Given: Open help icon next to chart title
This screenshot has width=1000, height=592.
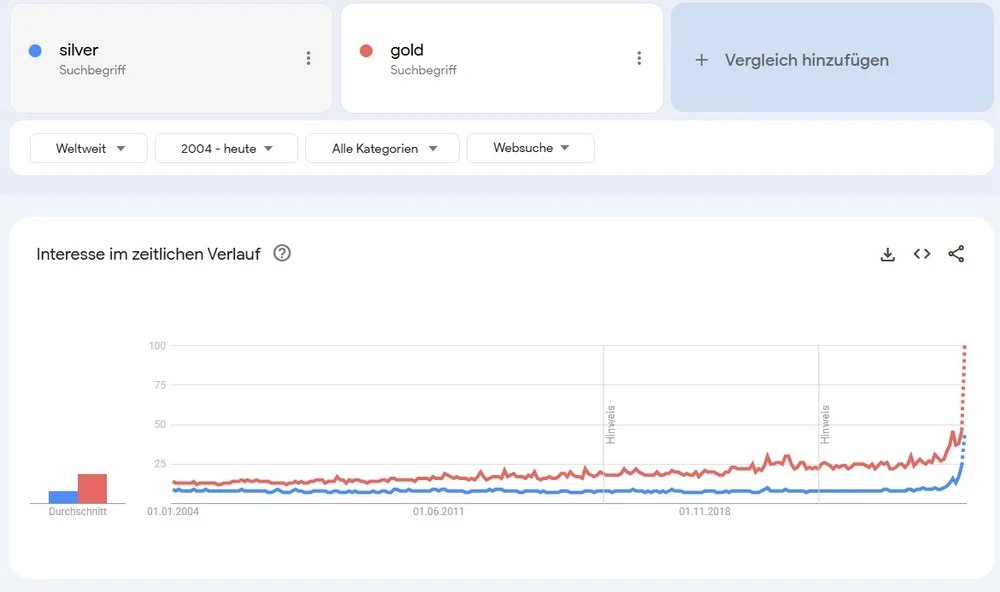Looking at the screenshot, I should pyautogui.click(x=282, y=253).
